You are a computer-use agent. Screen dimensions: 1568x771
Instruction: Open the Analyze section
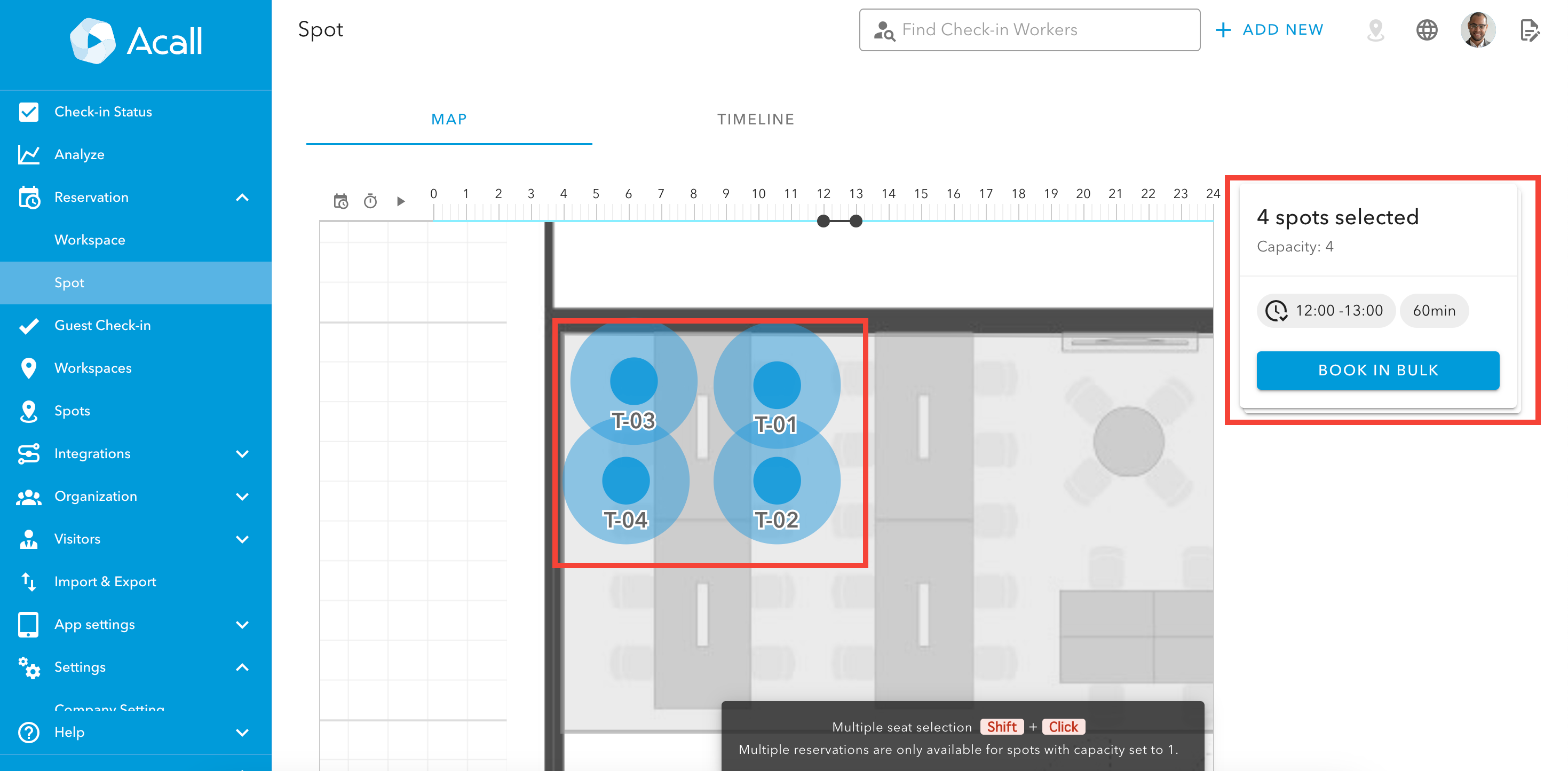[136, 155]
